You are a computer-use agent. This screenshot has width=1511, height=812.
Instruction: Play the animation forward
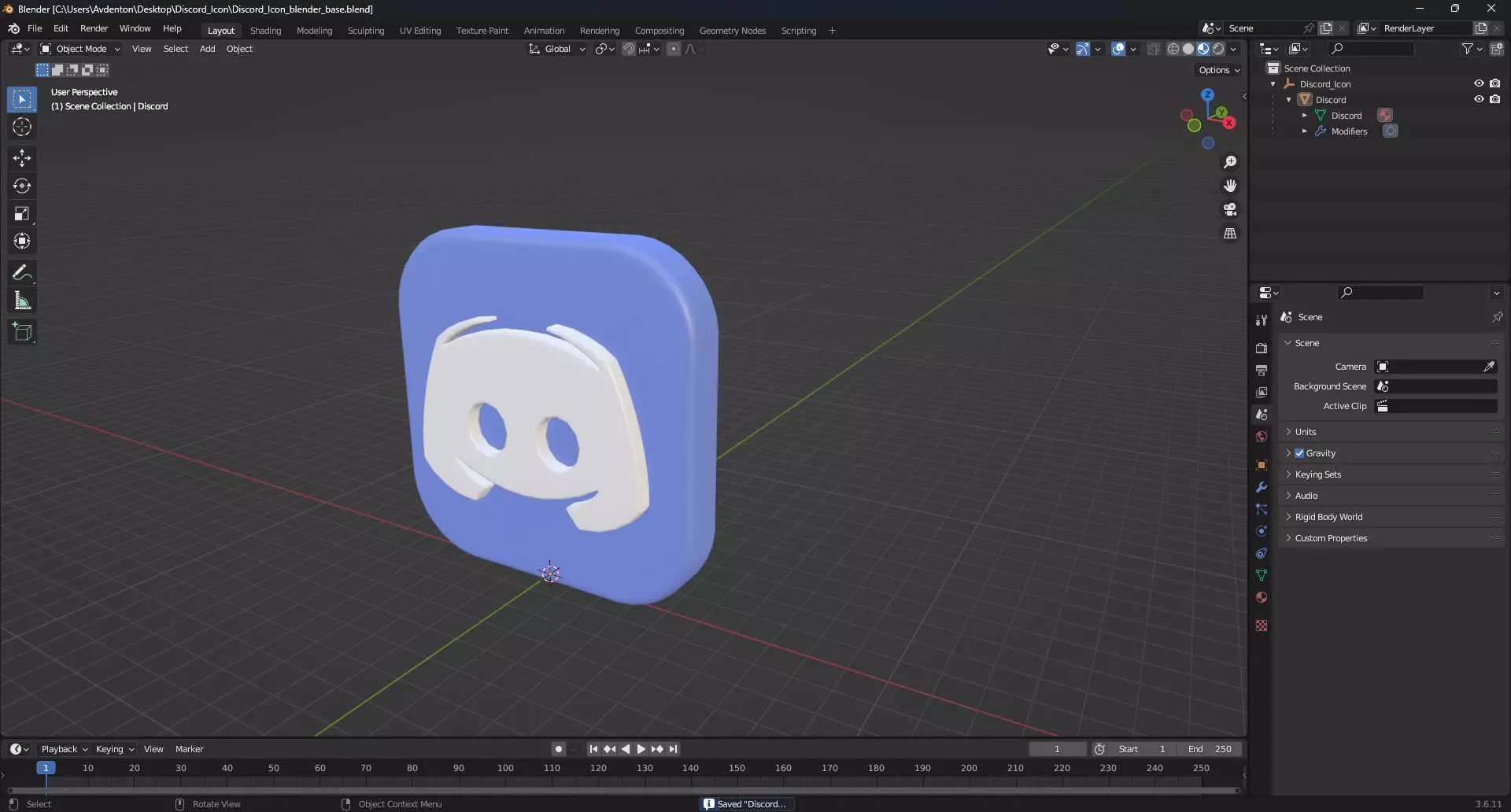(x=641, y=749)
